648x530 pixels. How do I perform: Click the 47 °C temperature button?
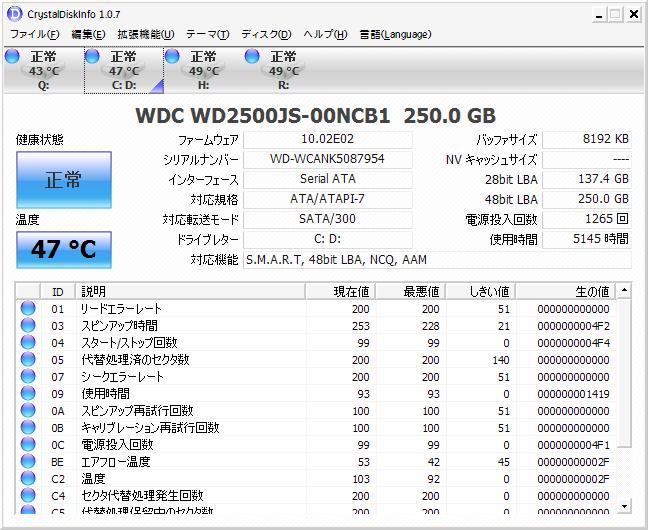[x=64, y=250]
